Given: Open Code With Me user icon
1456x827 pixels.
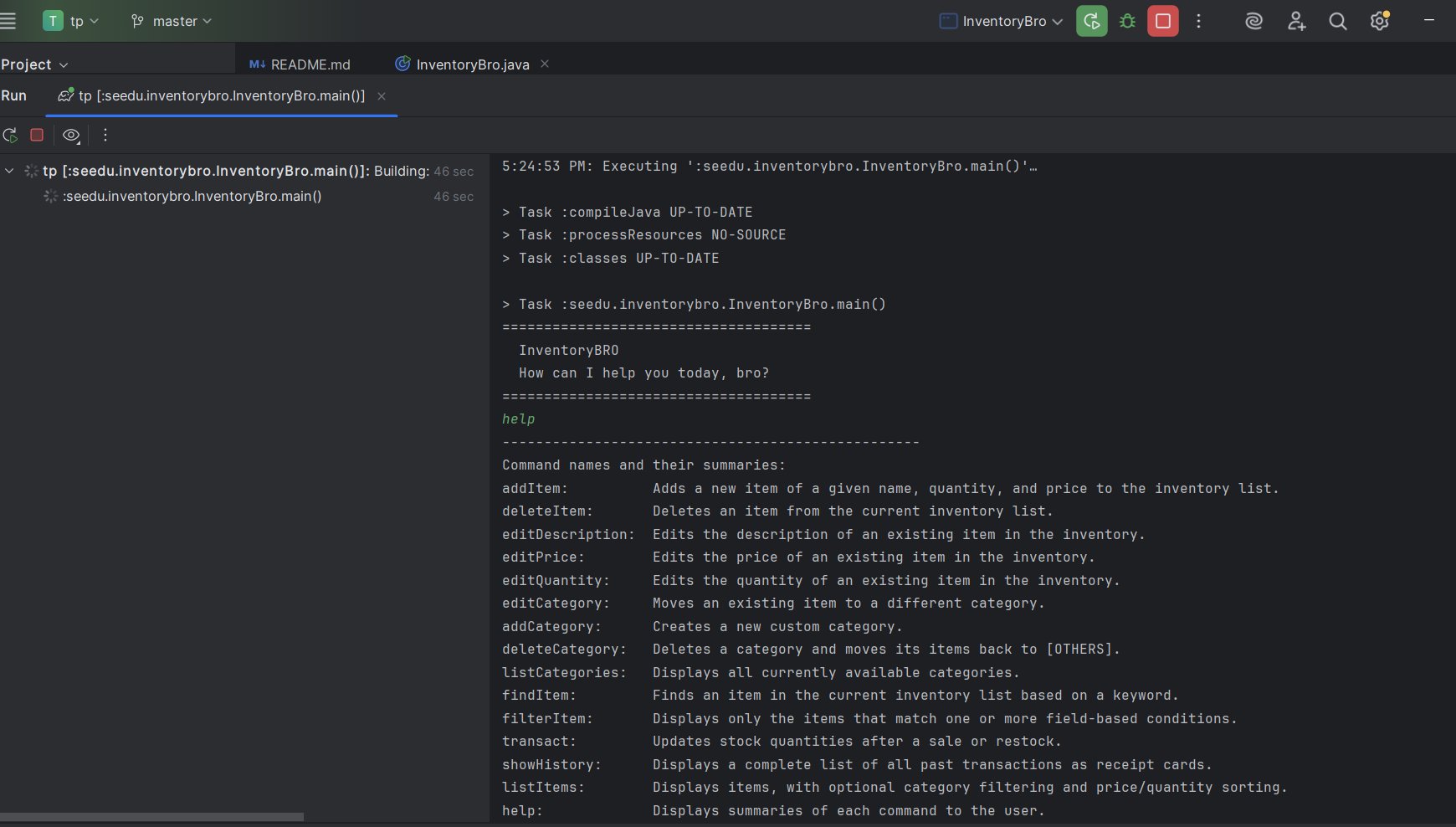Looking at the screenshot, I should pyautogui.click(x=1296, y=21).
